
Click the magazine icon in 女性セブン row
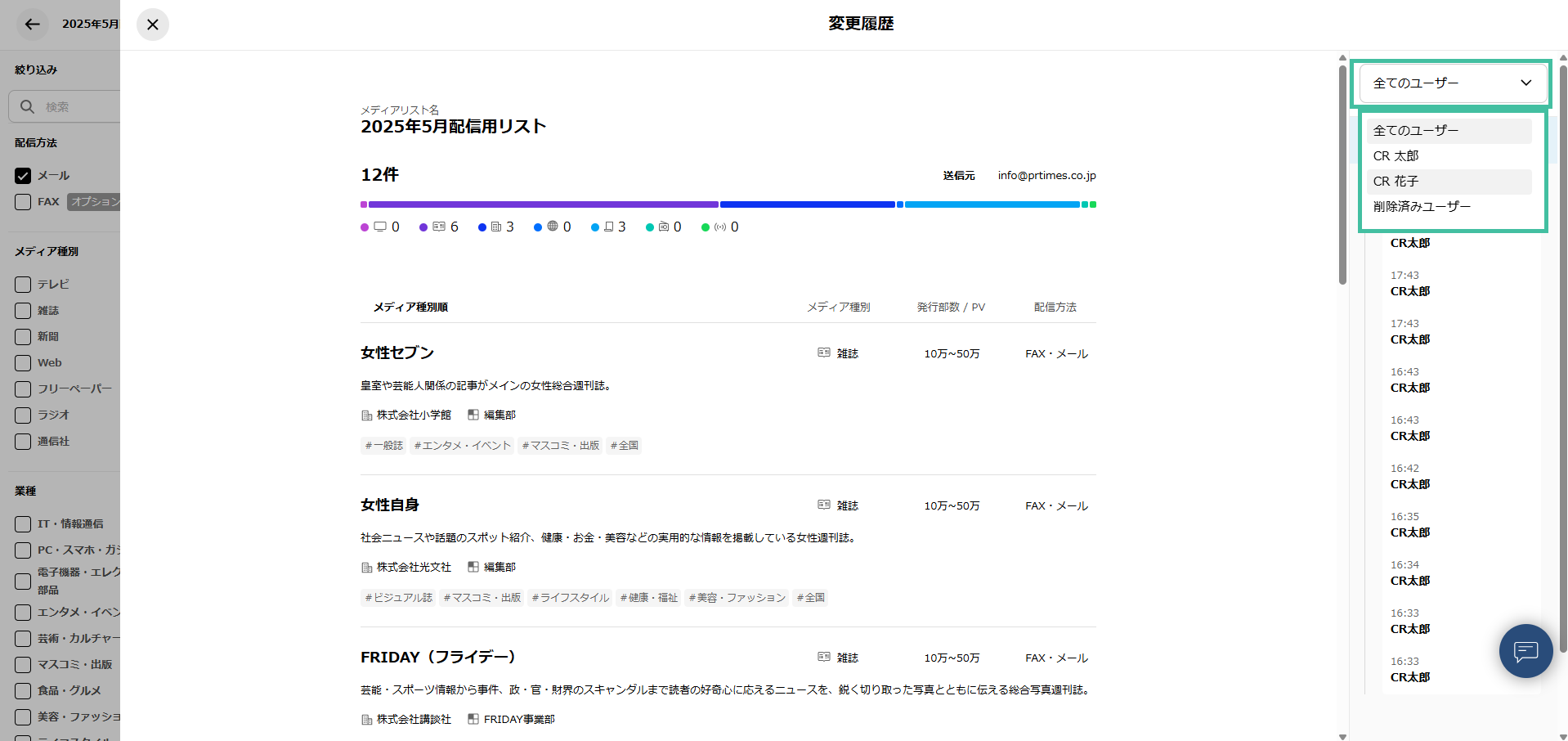point(824,353)
